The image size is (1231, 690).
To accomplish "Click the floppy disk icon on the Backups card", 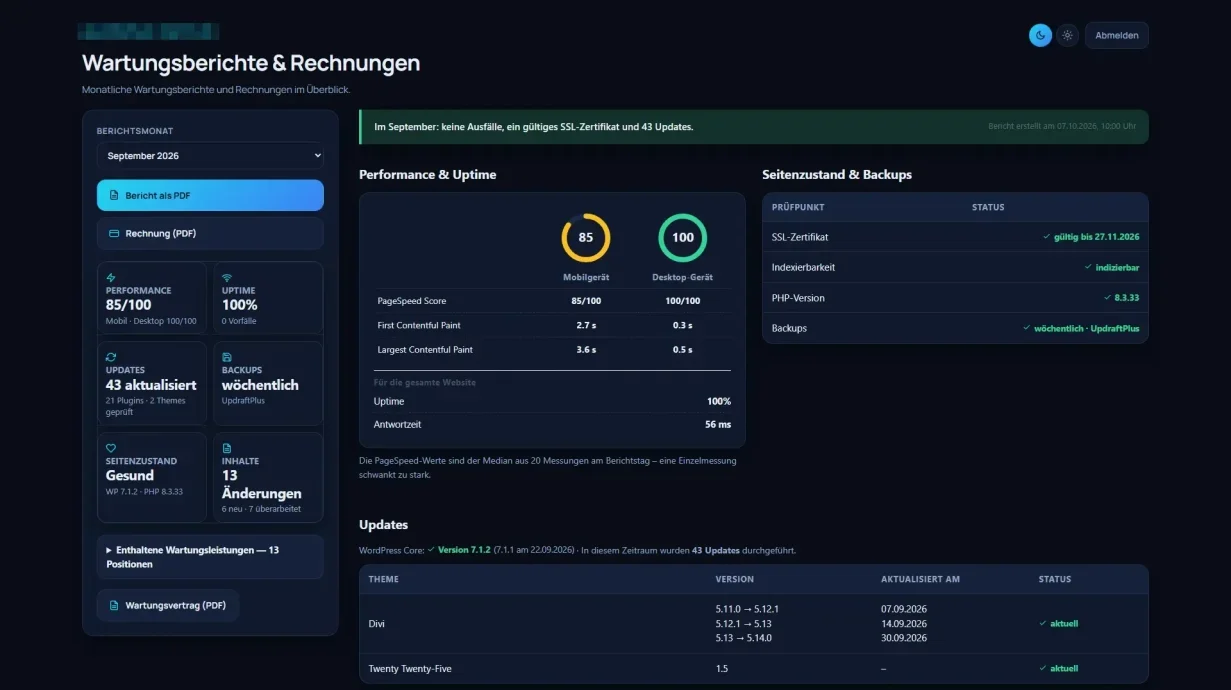I will pyautogui.click(x=227, y=357).
